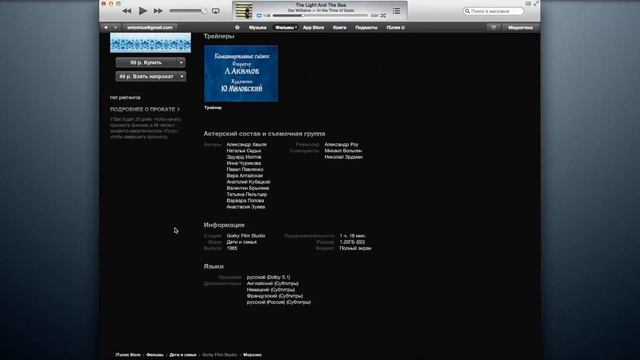Open actor Валентин Брылеев
Image resolution: width=640 pixels, height=360 pixels.
pos(248,188)
